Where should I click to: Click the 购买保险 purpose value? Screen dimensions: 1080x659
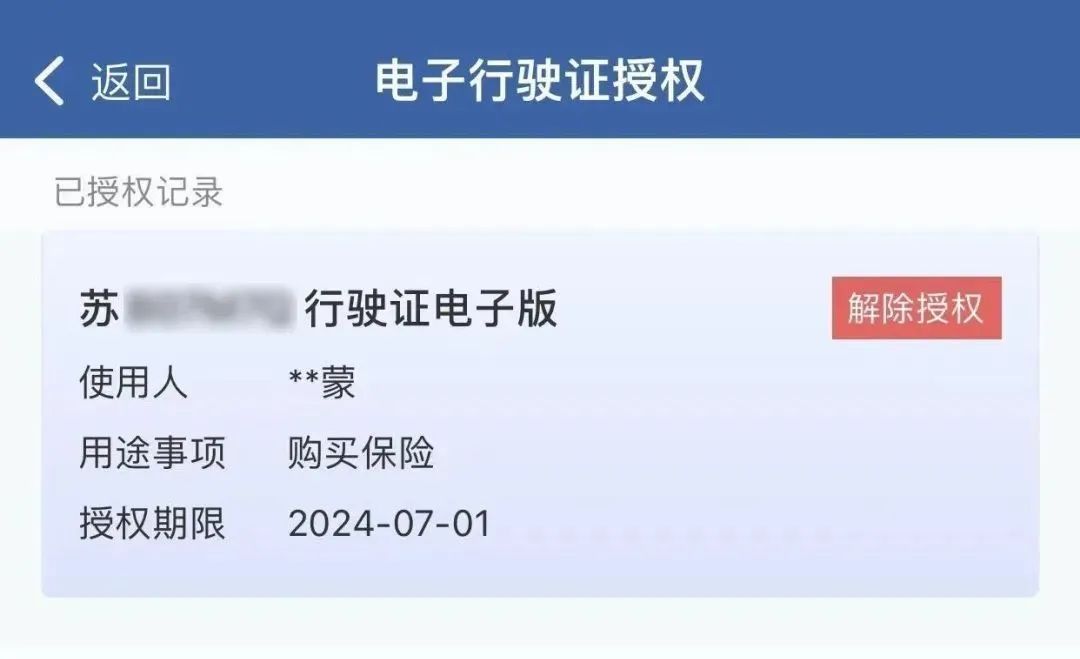pos(361,452)
